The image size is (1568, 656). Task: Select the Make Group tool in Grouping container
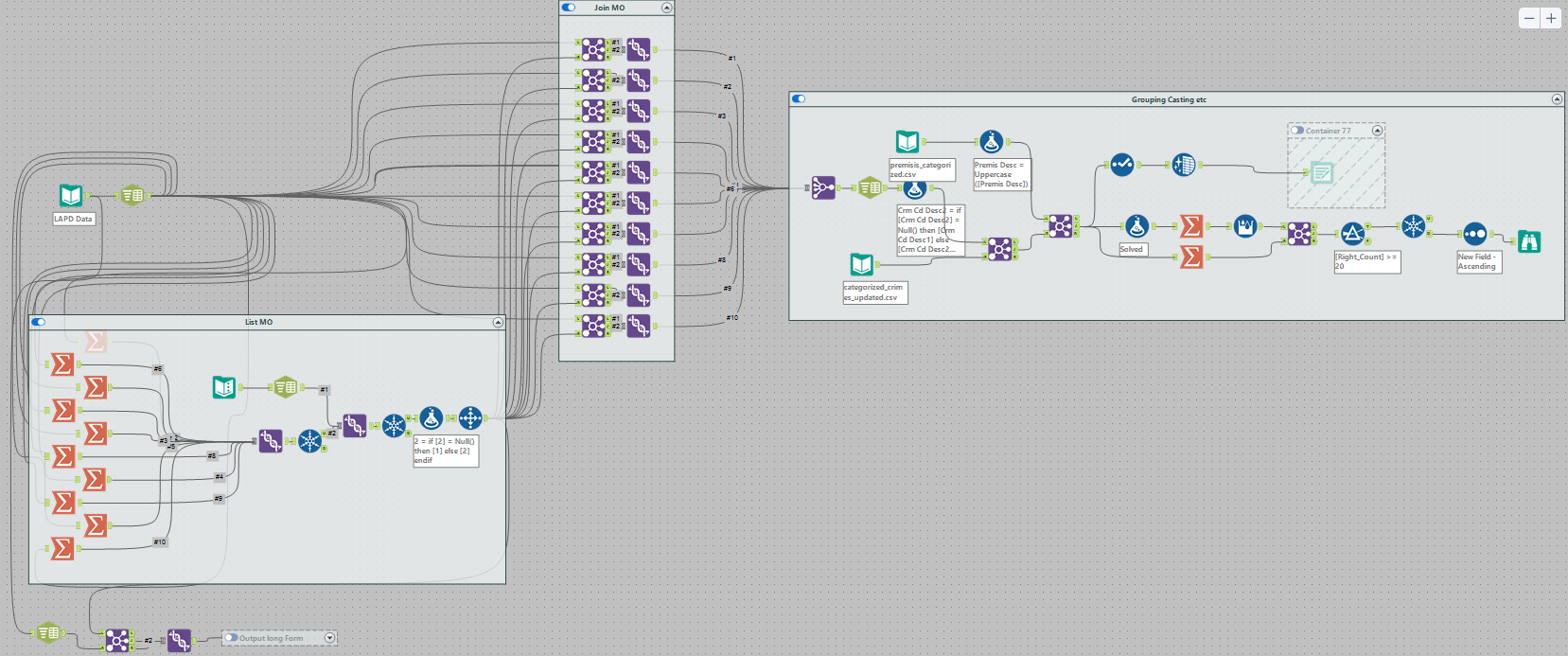click(823, 187)
